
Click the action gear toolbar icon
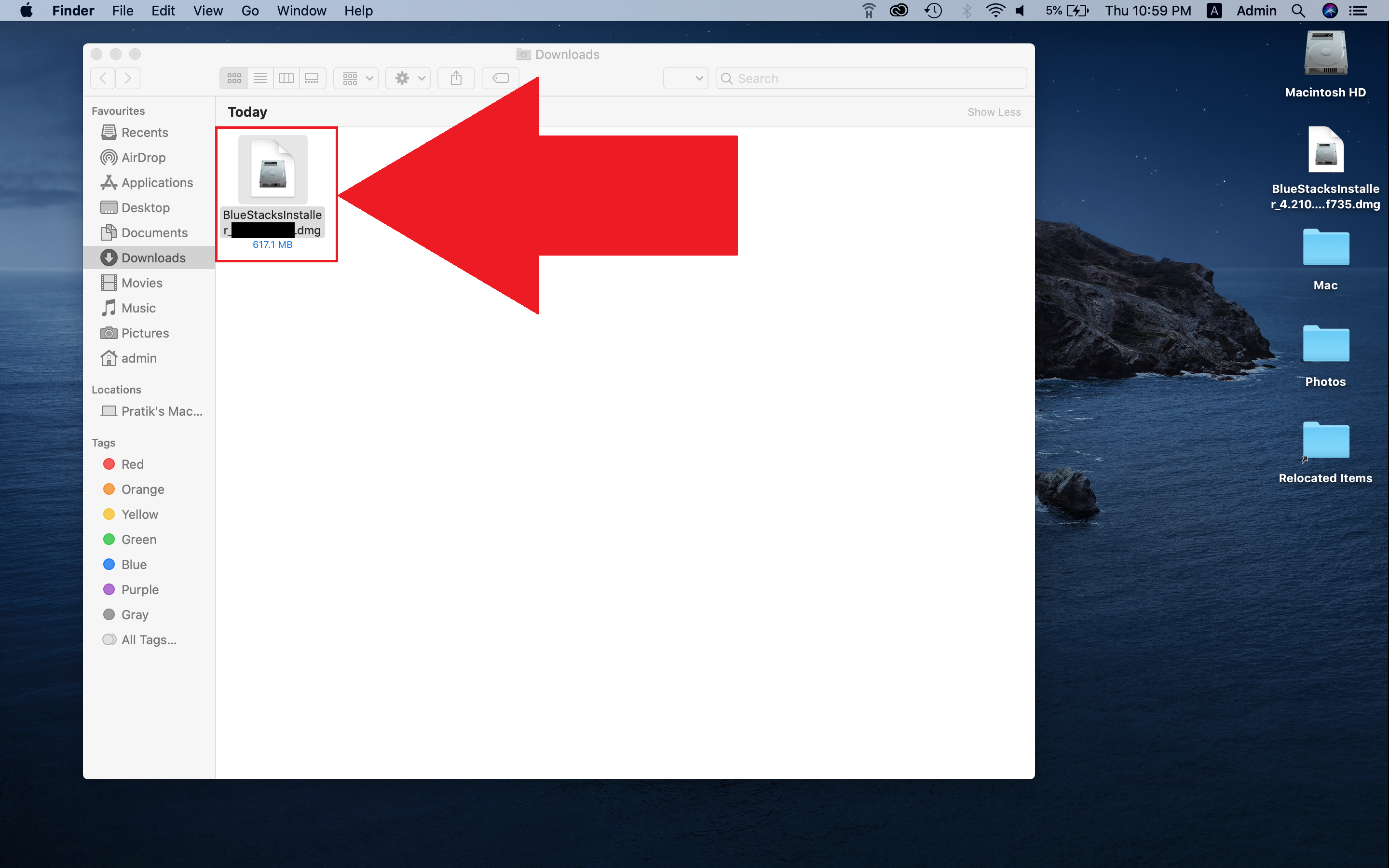[x=402, y=78]
